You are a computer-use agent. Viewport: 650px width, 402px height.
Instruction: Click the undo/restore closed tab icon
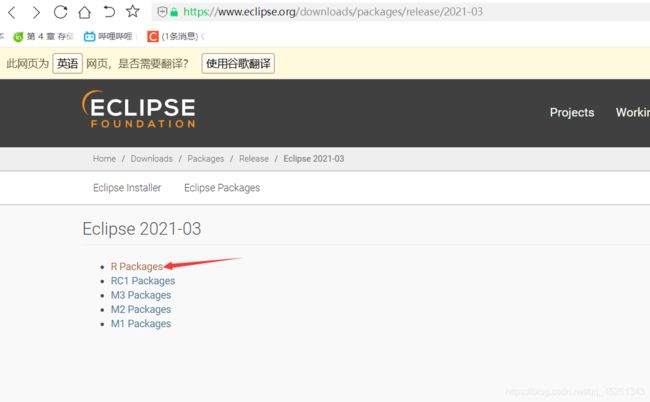109,12
